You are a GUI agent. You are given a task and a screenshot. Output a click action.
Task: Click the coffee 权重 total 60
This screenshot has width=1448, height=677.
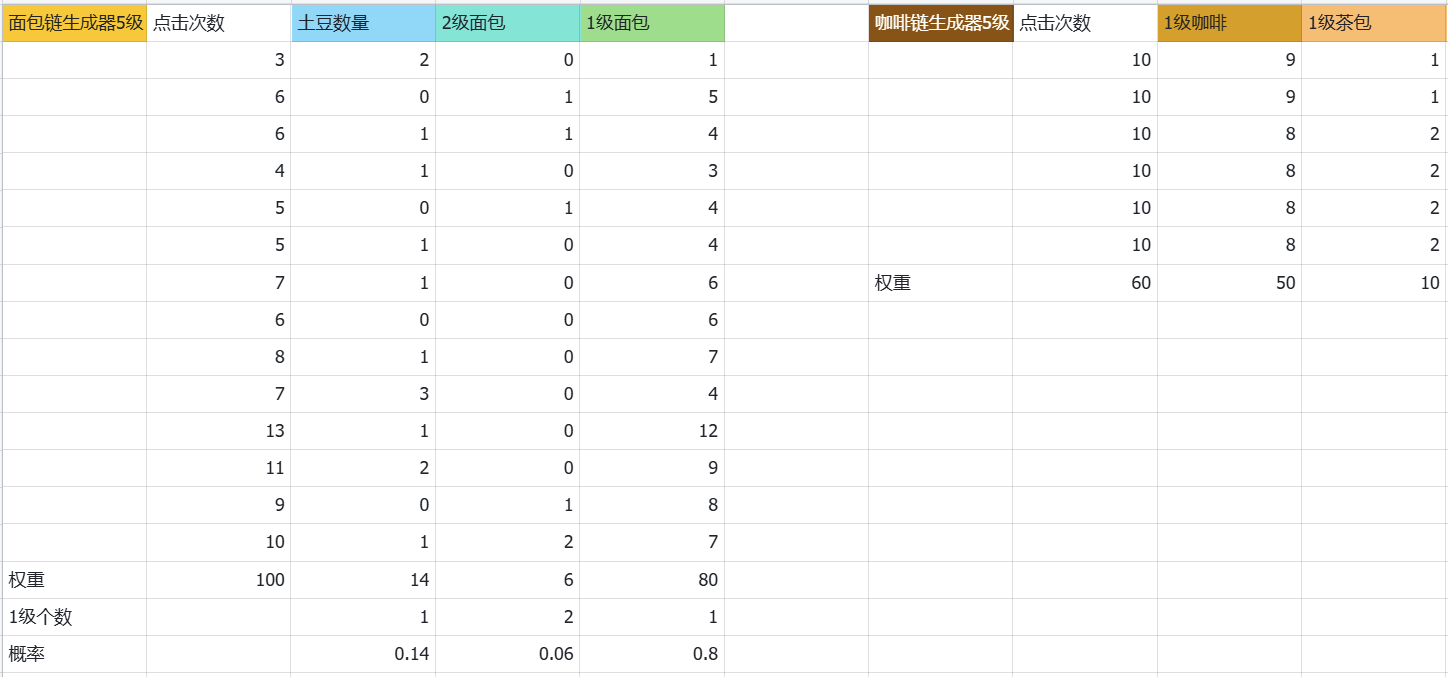click(1085, 283)
